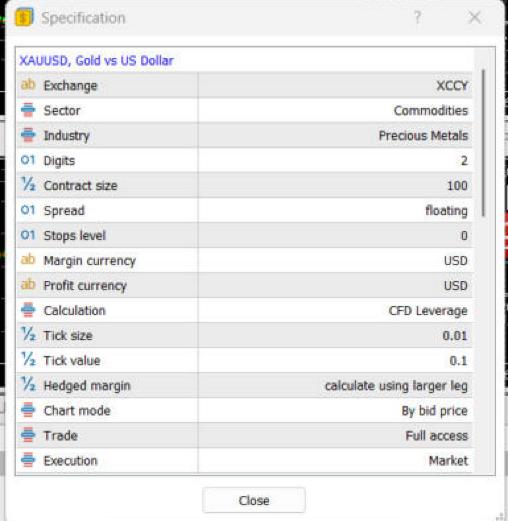508x521 pixels.
Task: Click the Profit currency ab icon
Action: click(x=28, y=285)
